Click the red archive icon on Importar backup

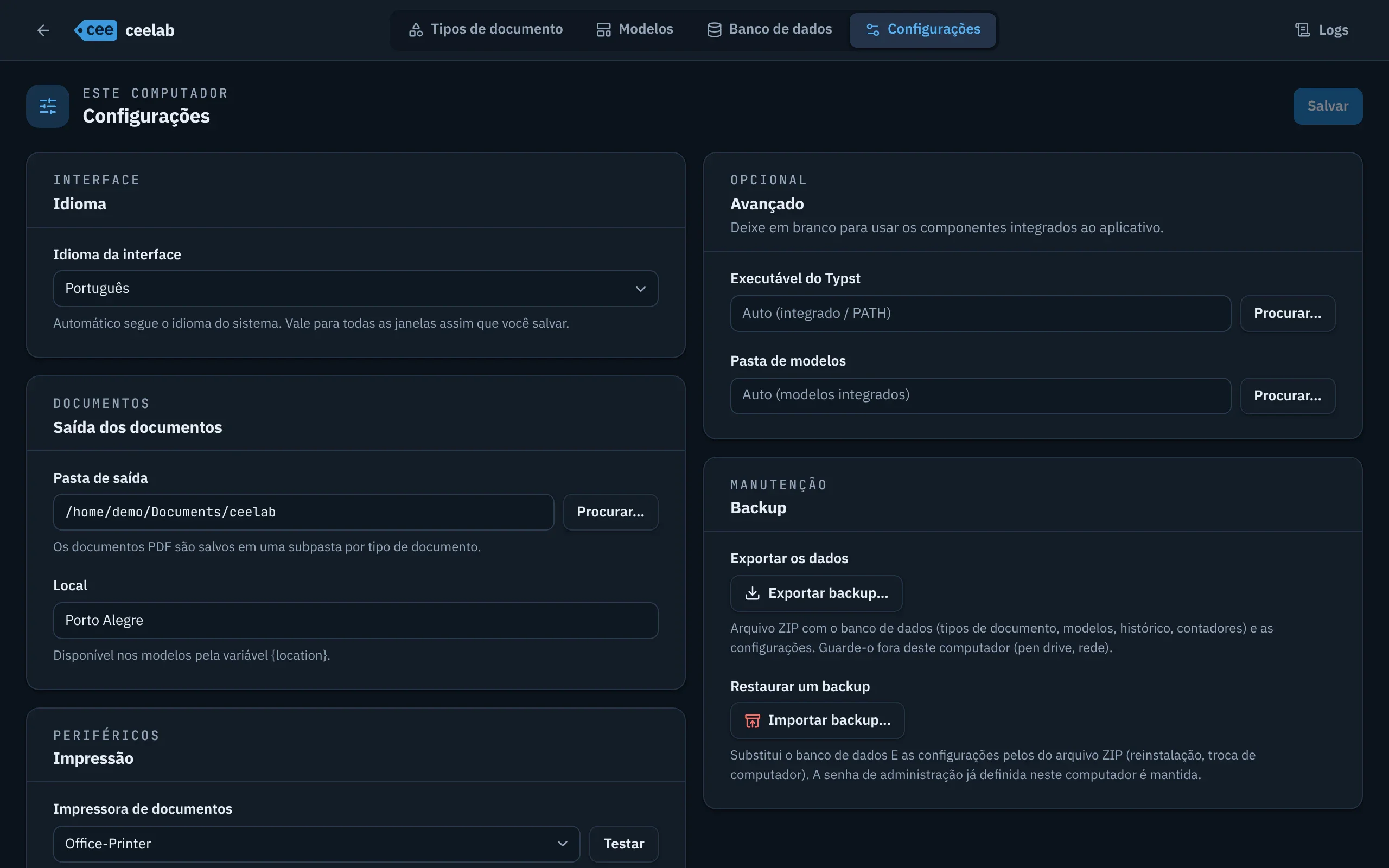point(752,720)
